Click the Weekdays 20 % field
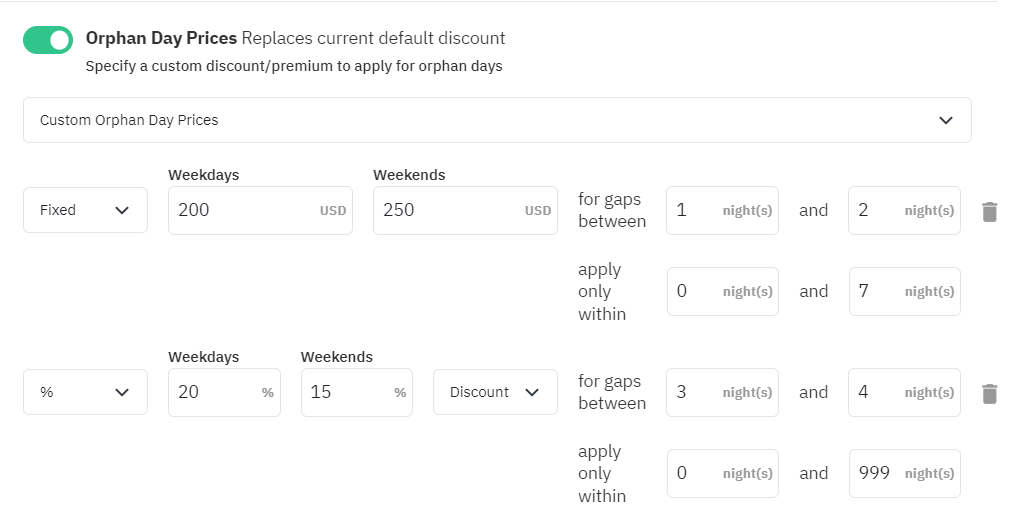This screenshot has height=525, width=1022. tap(224, 392)
